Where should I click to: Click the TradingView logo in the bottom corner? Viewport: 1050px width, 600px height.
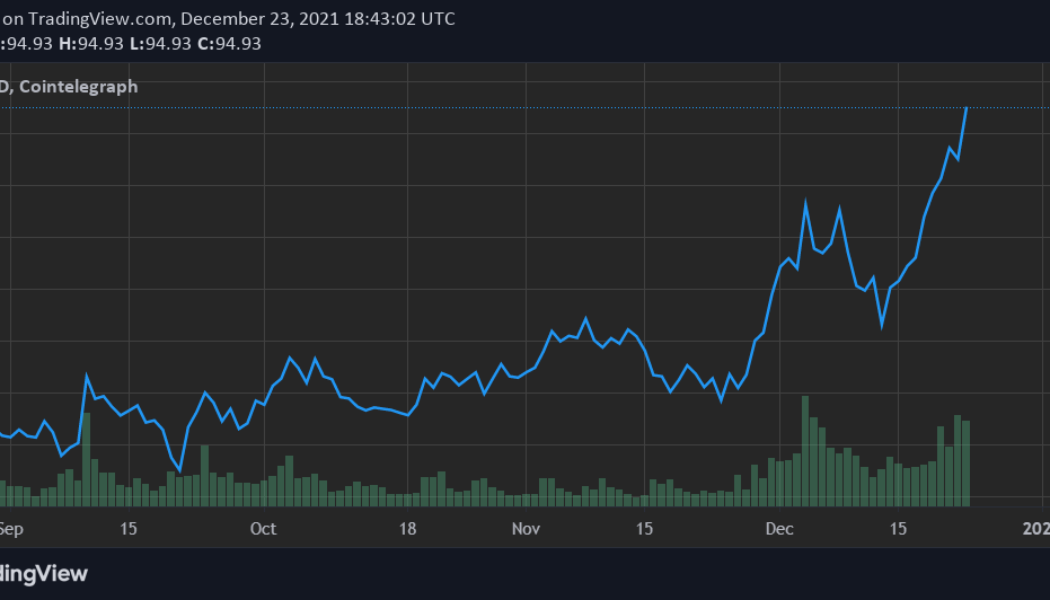point(44,573)
